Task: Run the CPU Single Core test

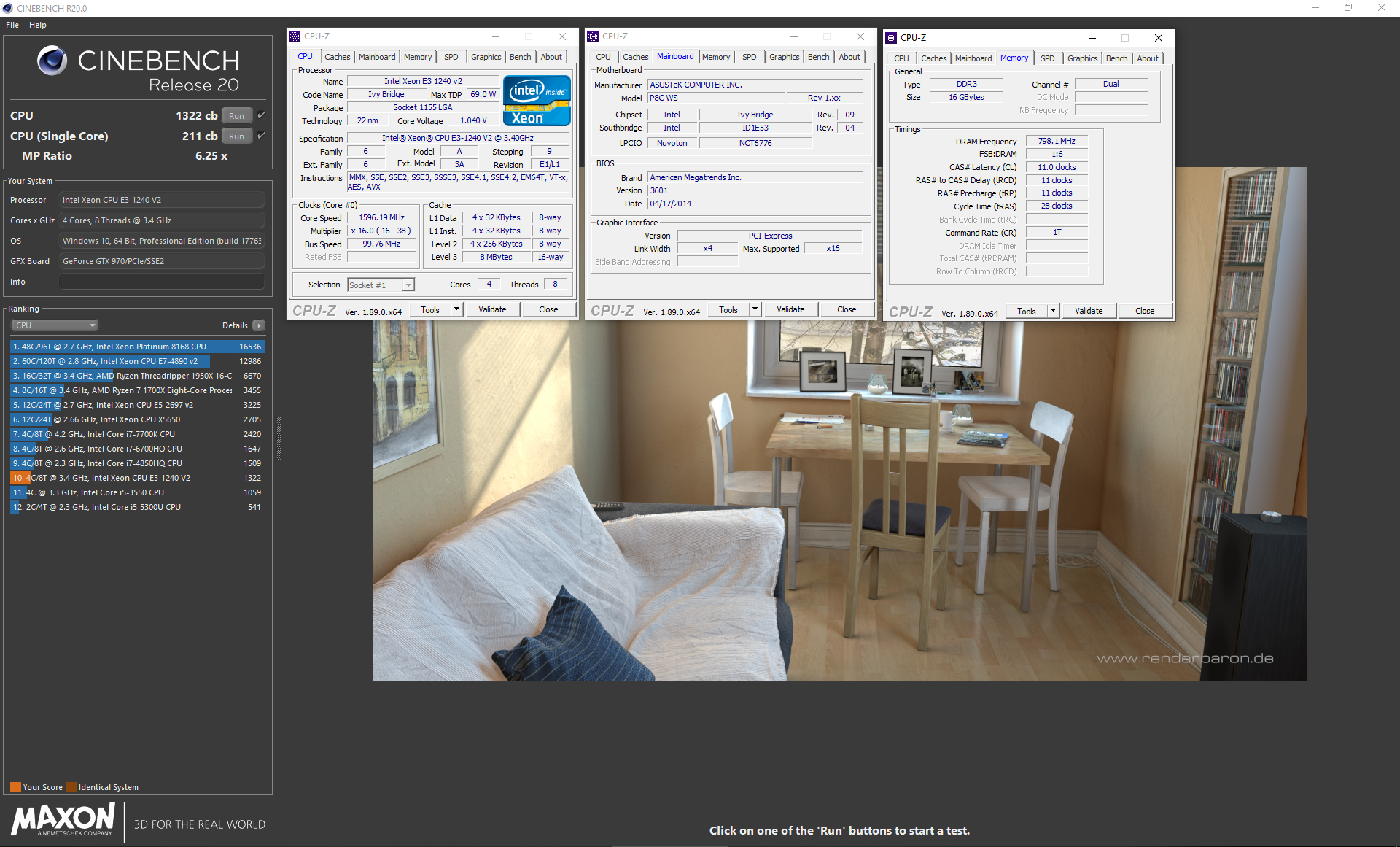Action: (x=236, y=136)
